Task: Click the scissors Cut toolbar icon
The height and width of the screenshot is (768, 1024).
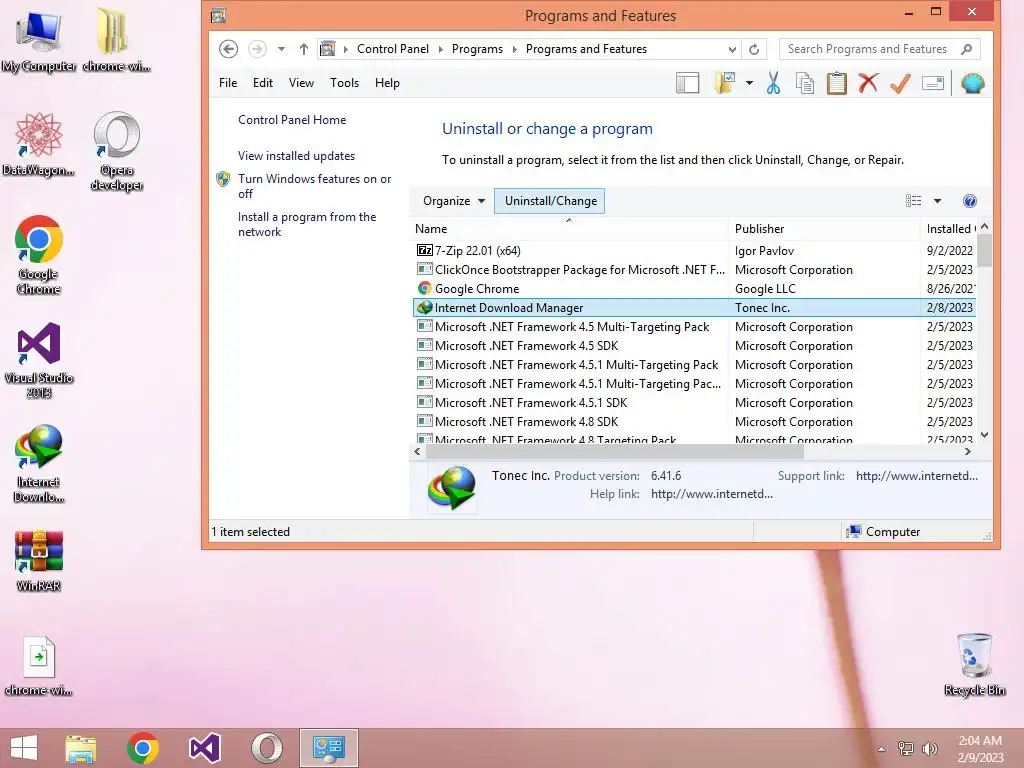Action: [x=773, y=84]
